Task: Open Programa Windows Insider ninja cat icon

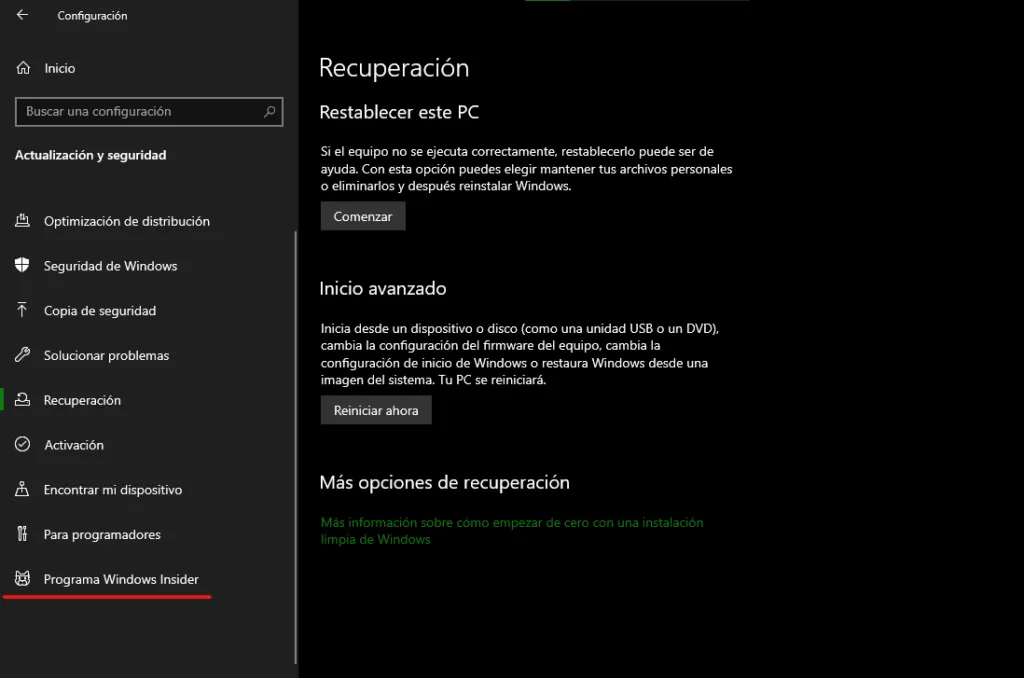Action: 22,579
